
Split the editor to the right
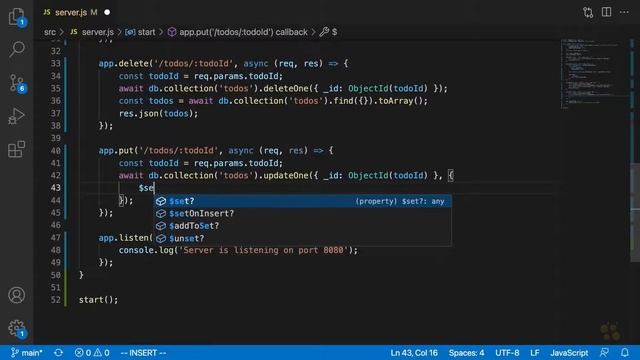tap(607, 12)
